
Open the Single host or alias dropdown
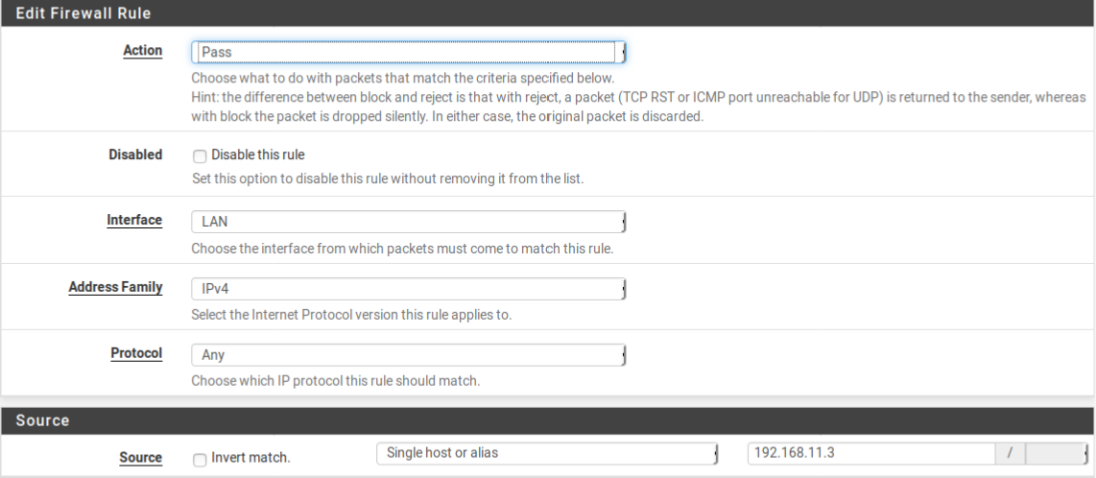pyautogui.click(x=547, y=453)
